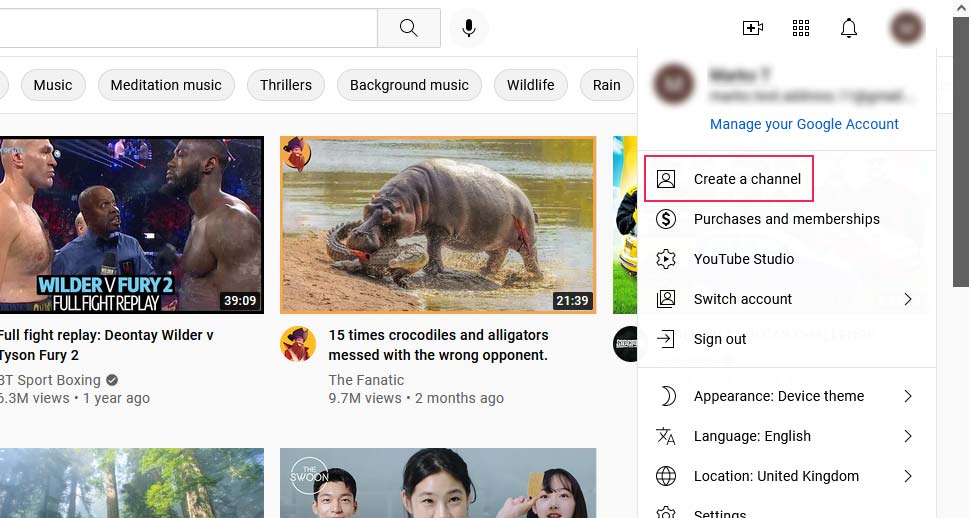
Task: Click verified badge next to BT Sport Boxing
Action: [x=112, y=380]
